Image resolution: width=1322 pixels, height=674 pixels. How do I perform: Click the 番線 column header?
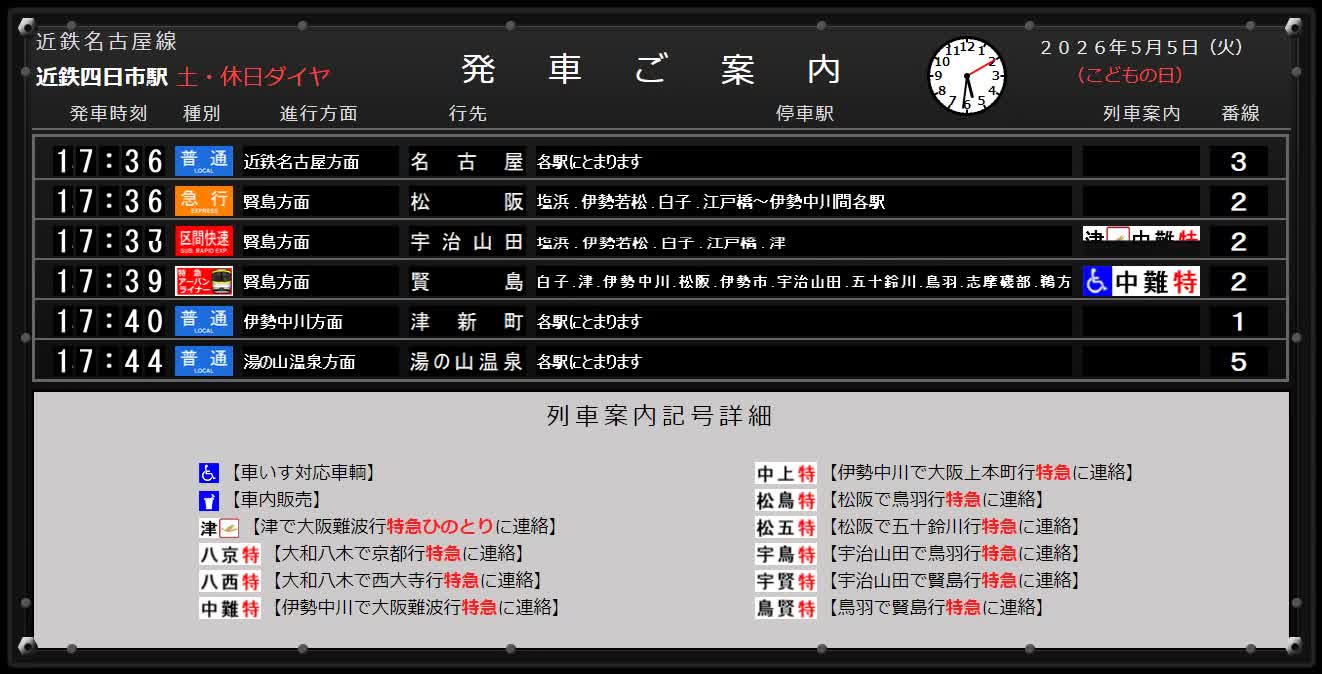tap(1240, 114)
